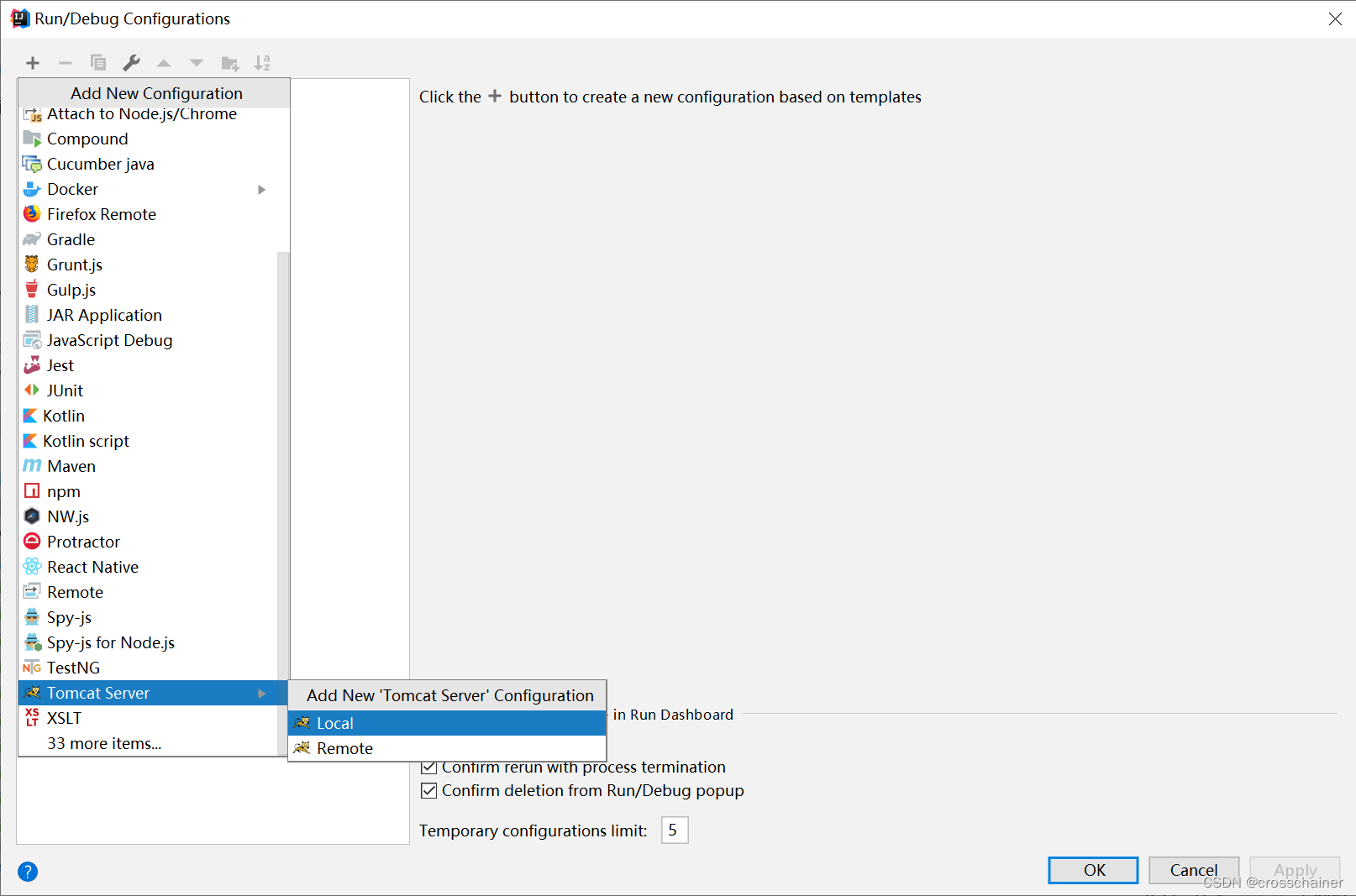The width and height of the screenshot is (1356, 896).
Task: Select the Gulp.js cup icon
Action: click(x=32, y=290)
